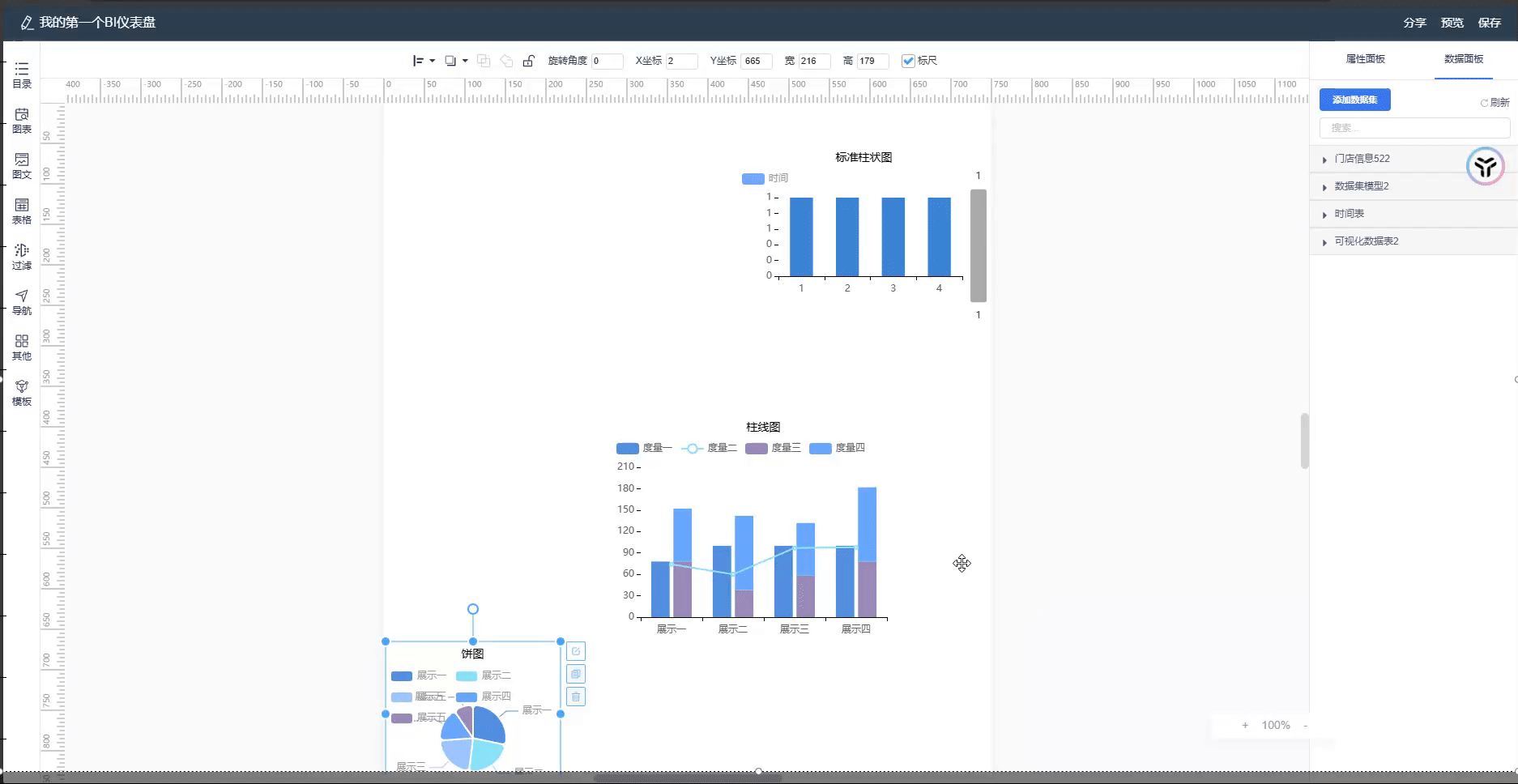Click the 预览 preview button
This screenshot has width=1518, height=784.
[1452, 23]
